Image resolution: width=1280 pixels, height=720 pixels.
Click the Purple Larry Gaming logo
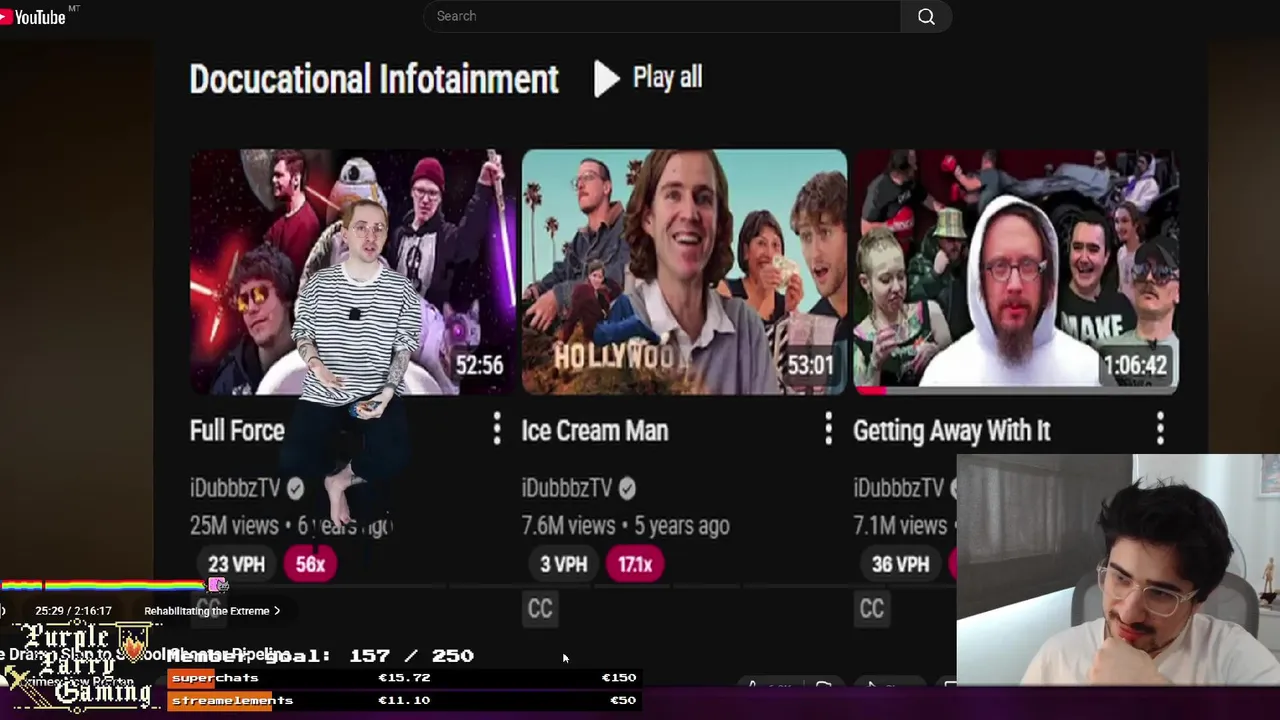82,664
